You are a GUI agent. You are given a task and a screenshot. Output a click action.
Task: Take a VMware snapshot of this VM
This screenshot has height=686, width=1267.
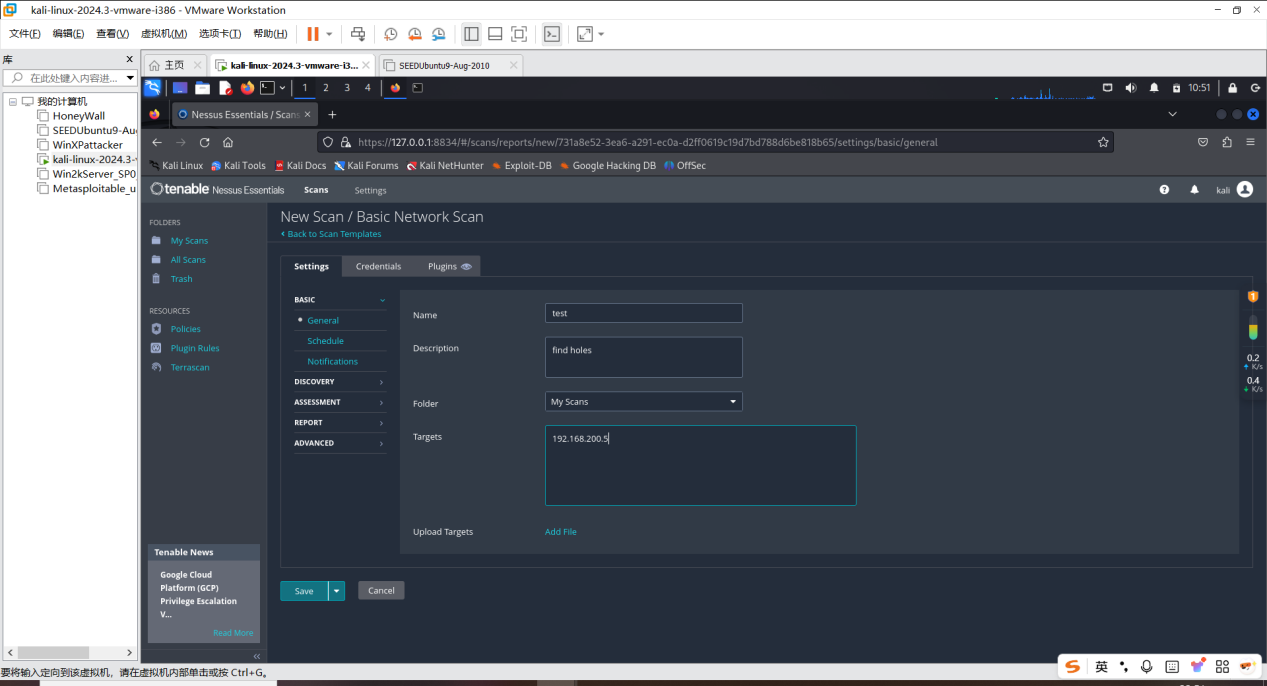point(390,34)
